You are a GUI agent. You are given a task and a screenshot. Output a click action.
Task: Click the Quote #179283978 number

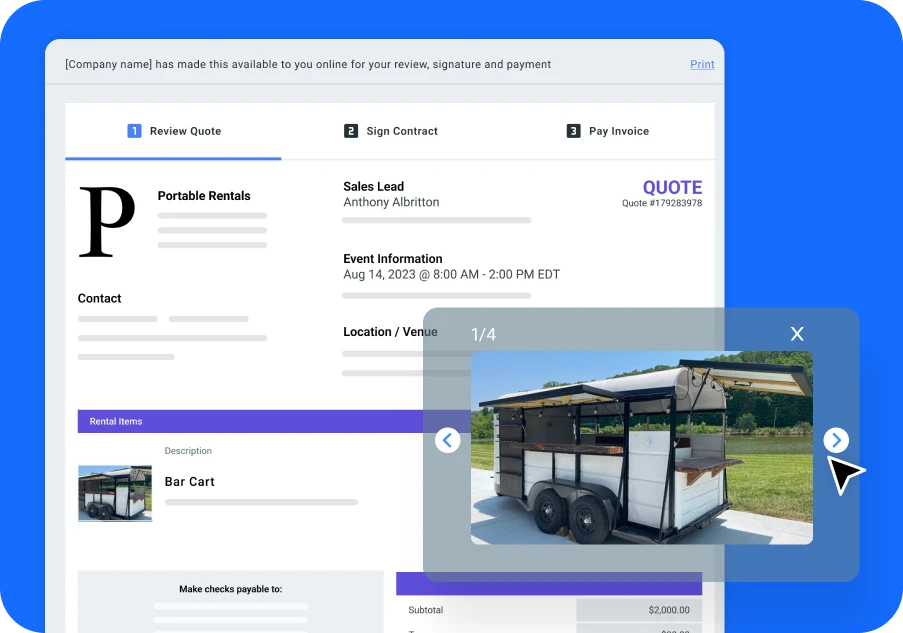[661, 203]
